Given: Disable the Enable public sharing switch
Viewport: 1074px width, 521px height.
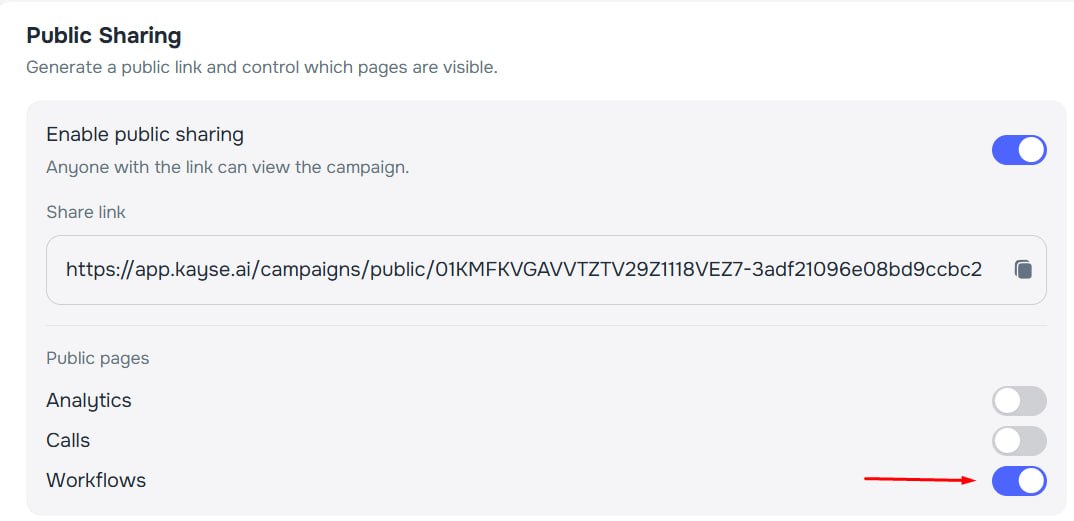Looking at the screenshot, I should coord(1018,150).
